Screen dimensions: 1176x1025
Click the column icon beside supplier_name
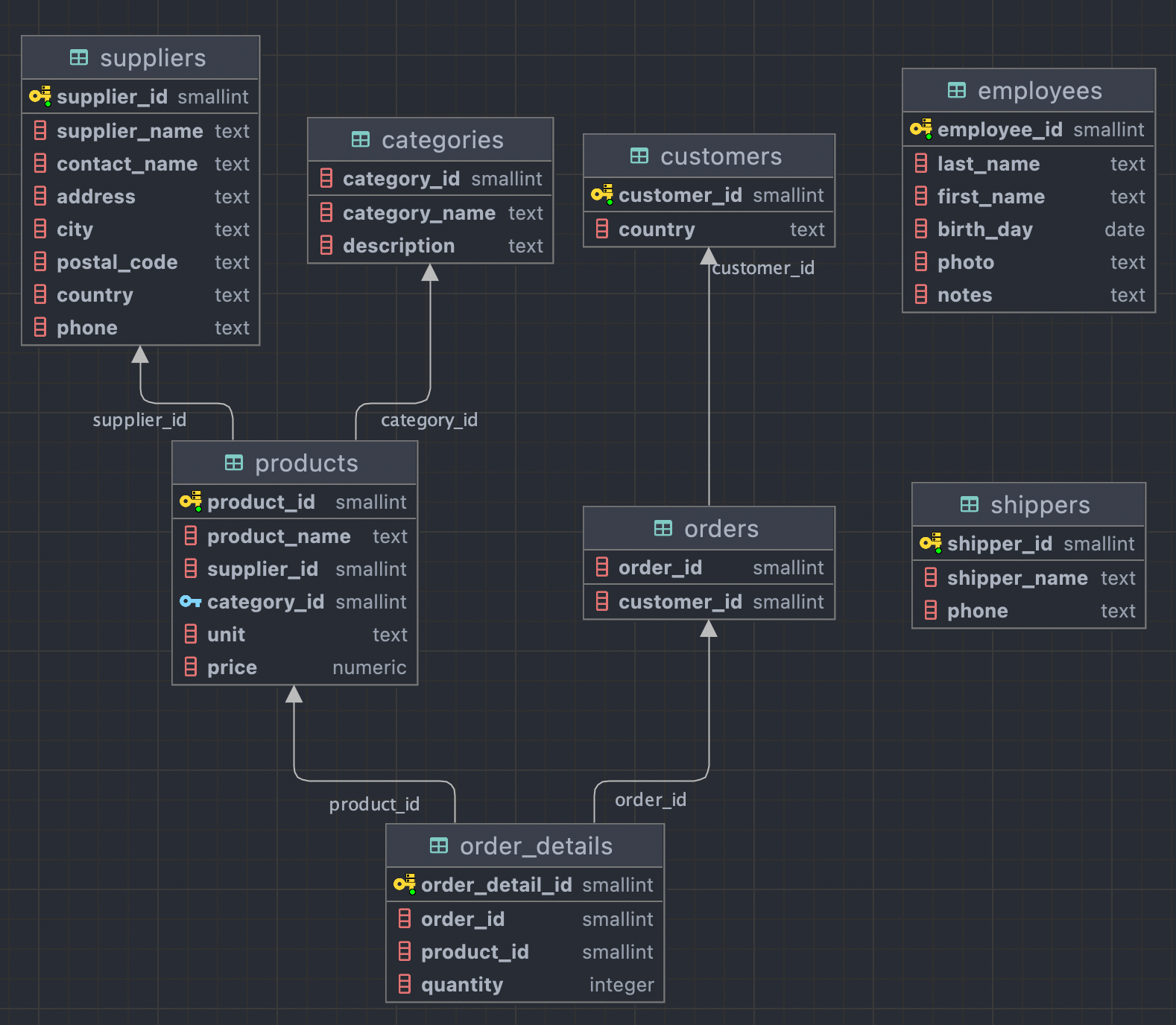[40, 130]
